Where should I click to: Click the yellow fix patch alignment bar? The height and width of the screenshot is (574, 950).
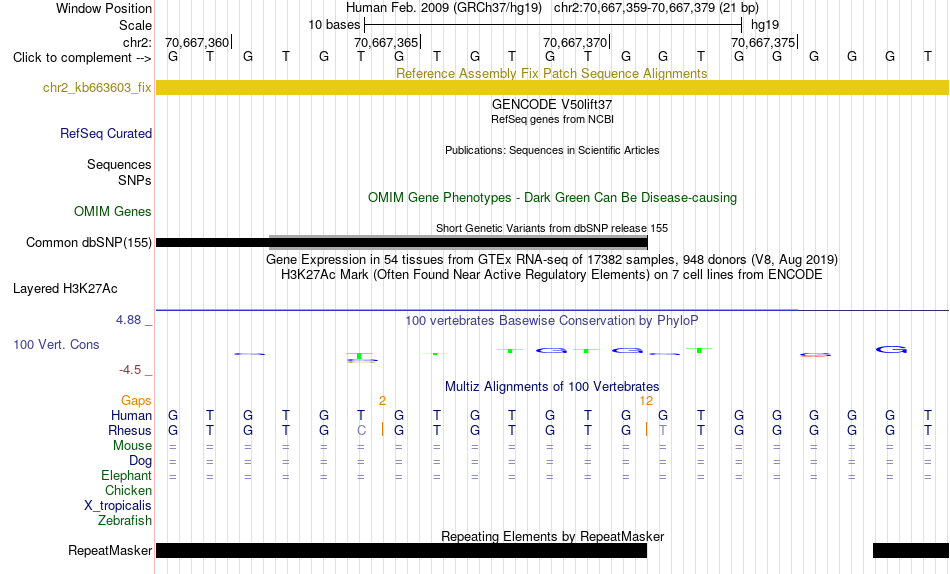(552, 87)
